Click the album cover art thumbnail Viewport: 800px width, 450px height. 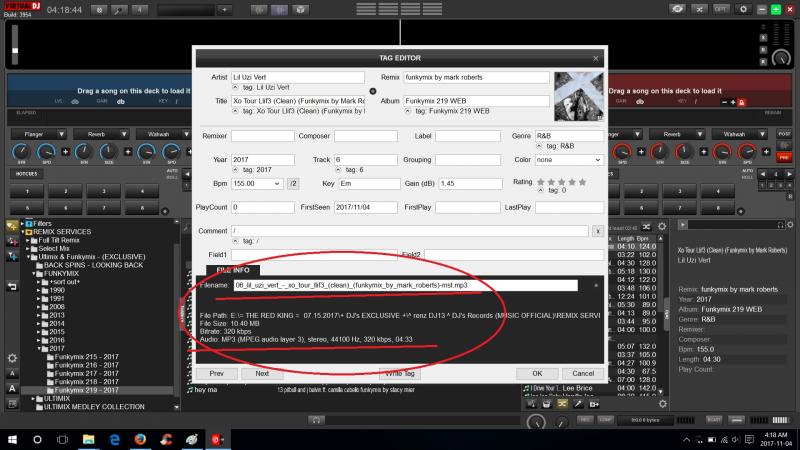click(x=579, y=96)
